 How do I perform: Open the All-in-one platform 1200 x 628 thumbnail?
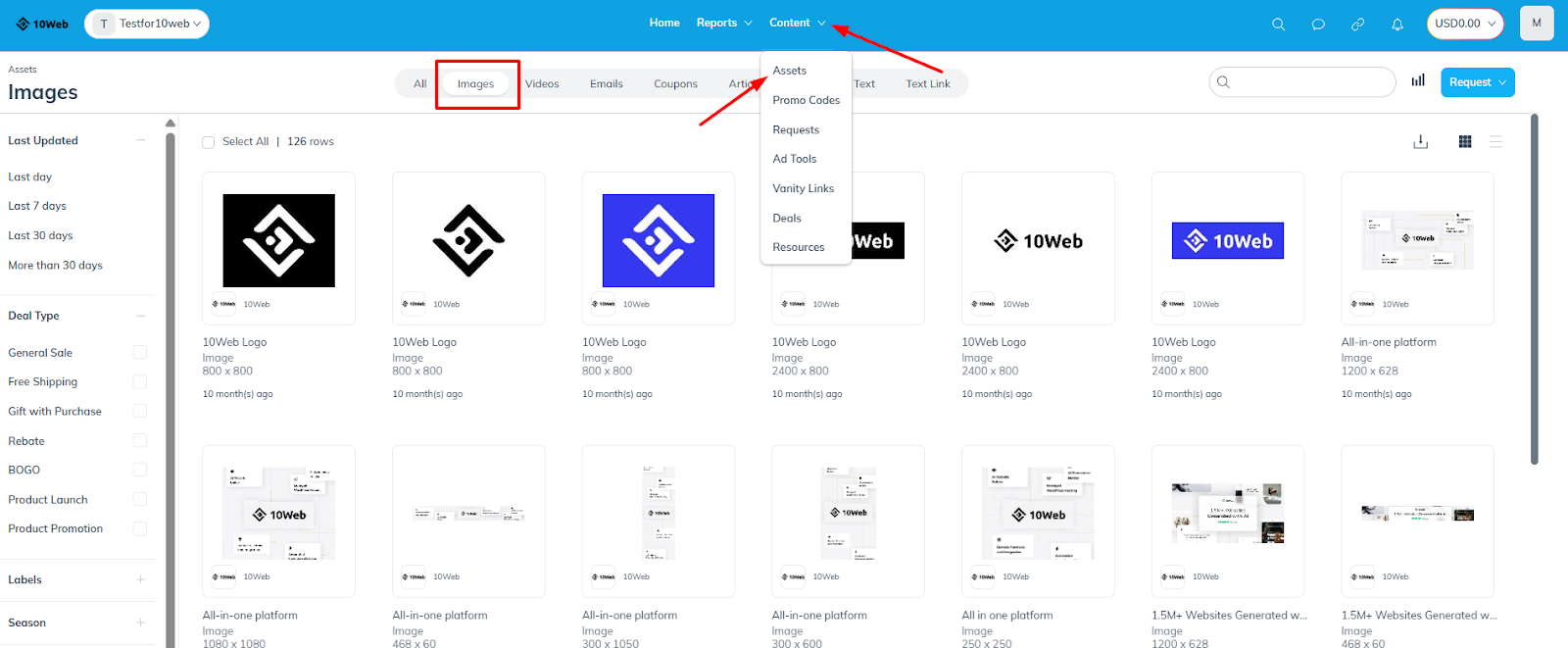click(x=1418, y=240)
